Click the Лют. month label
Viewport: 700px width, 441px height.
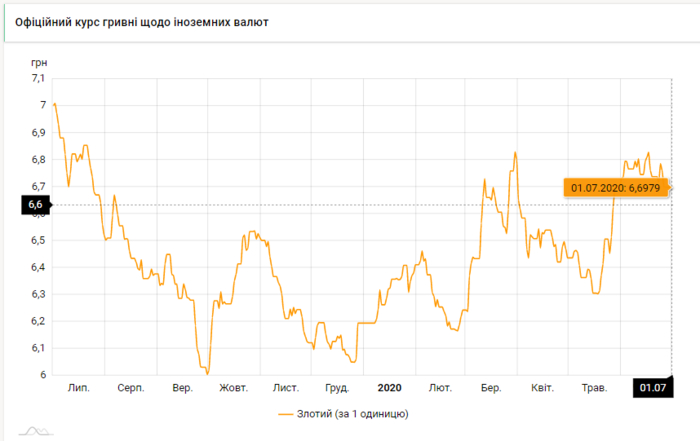tap(439, 387)
